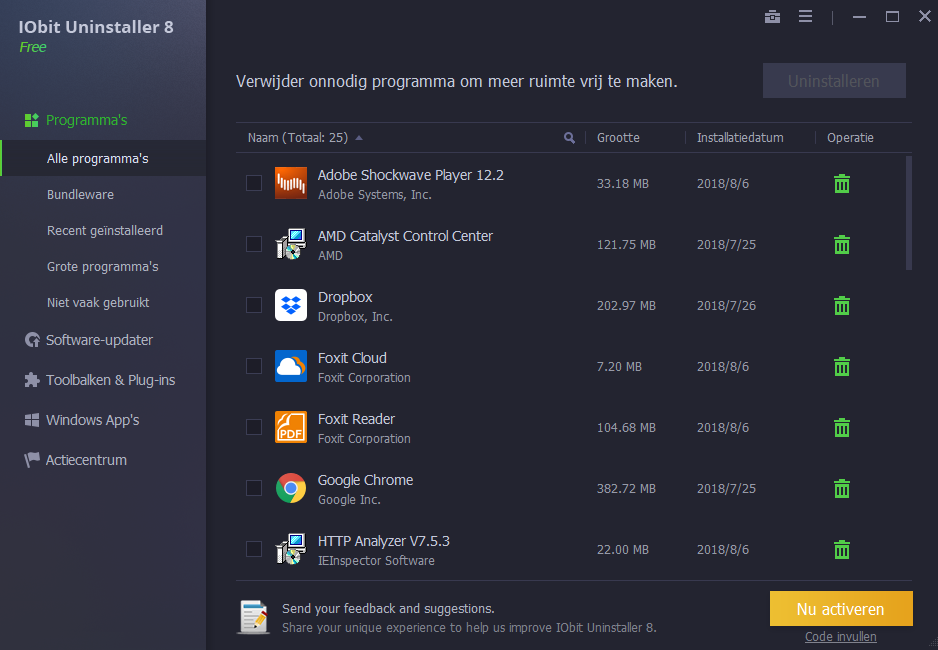This screenshot has width=938, height=650.
Task: Click trash icon for Google Chrome
Action: [842, 489]
